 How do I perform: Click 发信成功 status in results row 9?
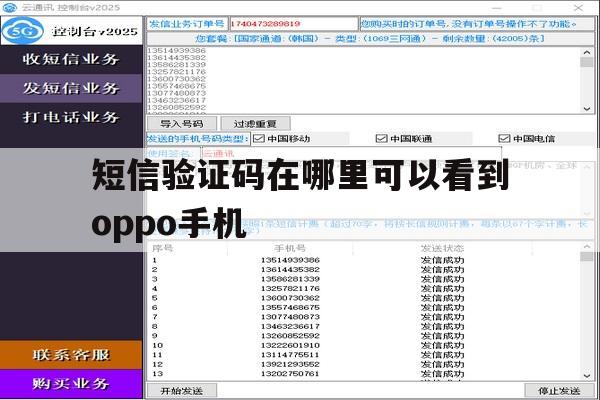pyautogui.click(x=442, y=336)
